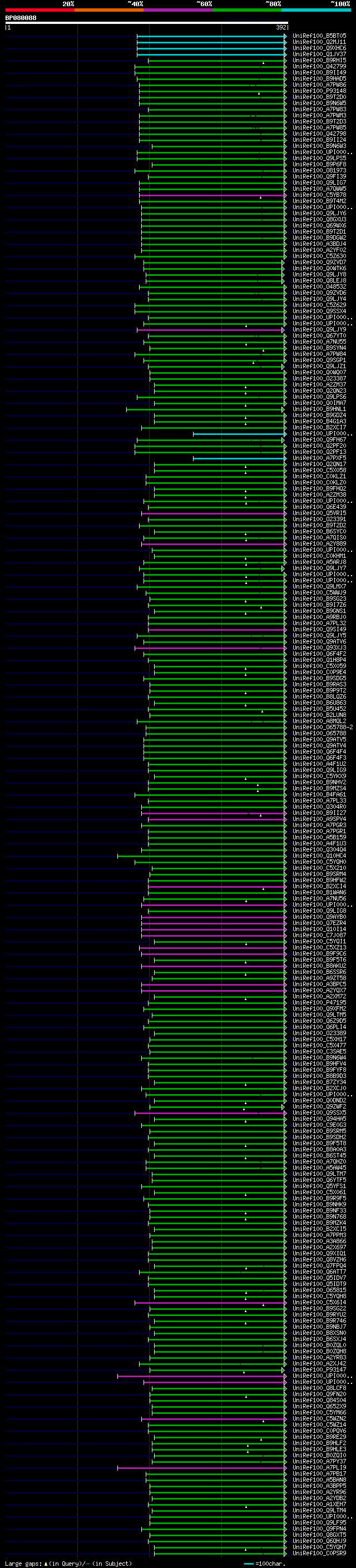The image size is (356, 1568).
Task: Select label UniRef100_C5YB78
Action: 319,195
